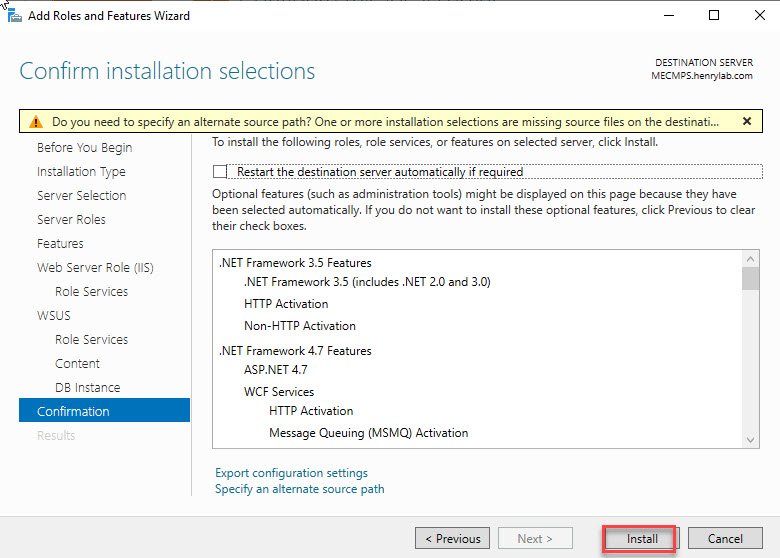
Task: Open the WSUS step in sidebar
Action: [54, 315]
